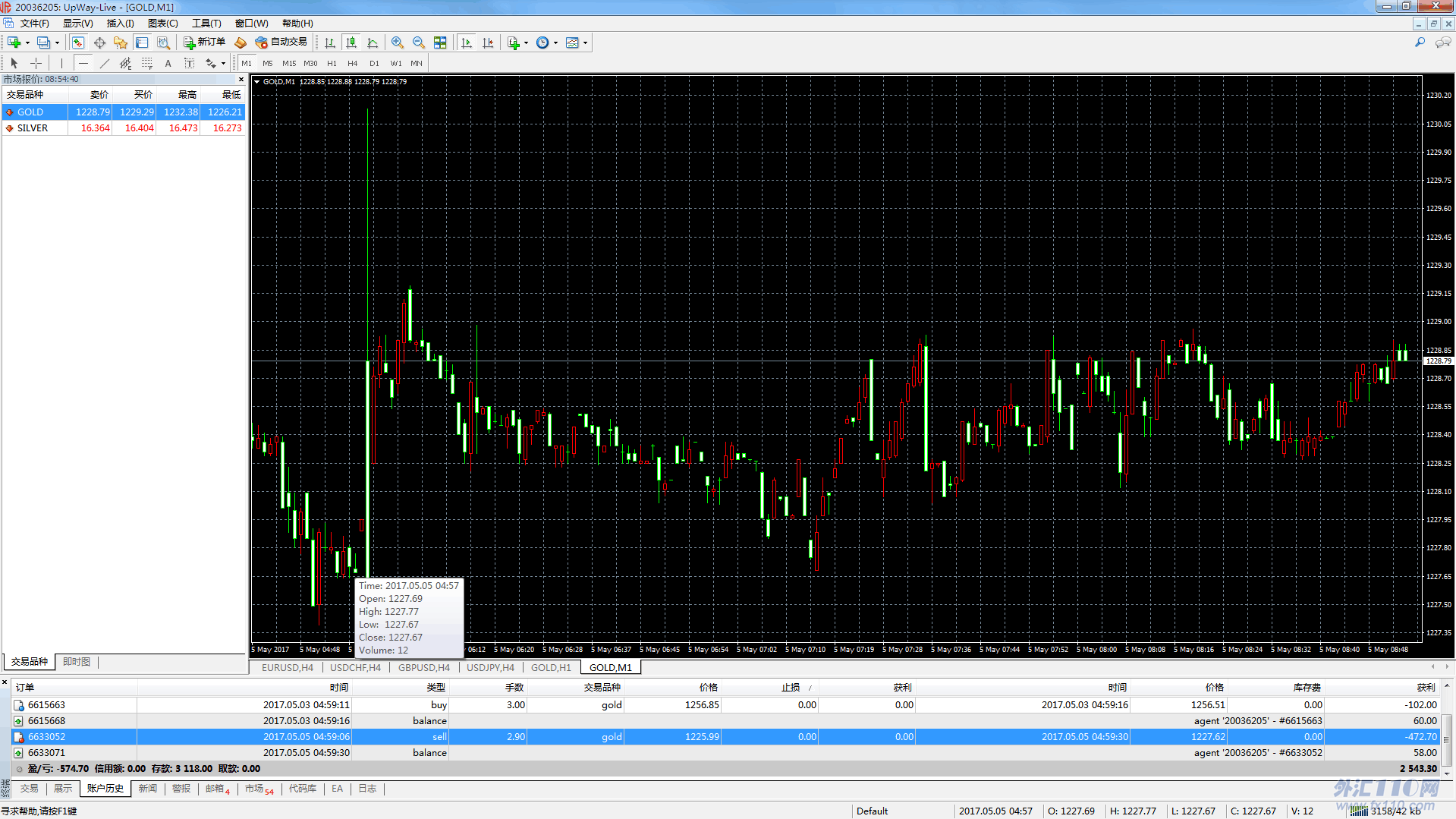The width and height of the screenshot is (1456, 819).
Task: Switch to bar chart display
Action: coord(330,43)
